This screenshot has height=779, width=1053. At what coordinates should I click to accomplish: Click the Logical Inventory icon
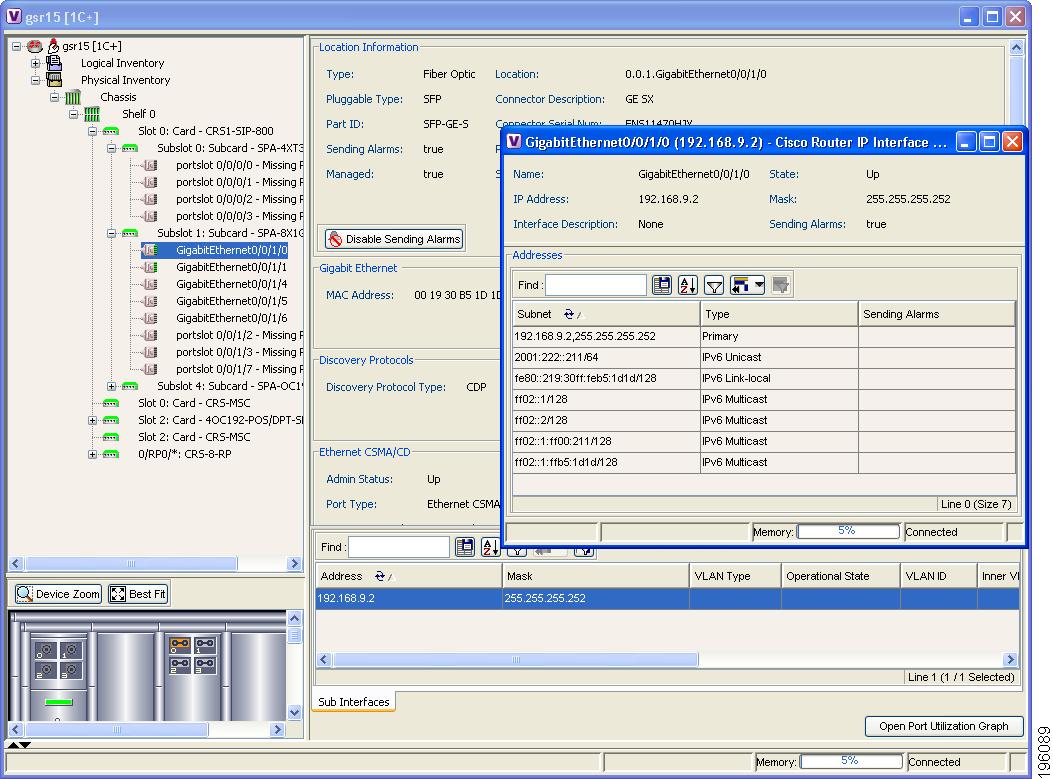(54, 63)
